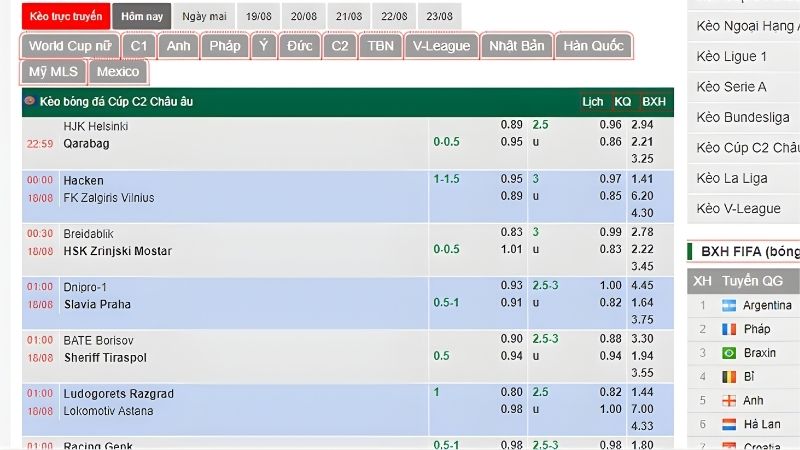Click Dnipro-1 team name
Viewport: 800px width, 450px height.
pyautogui.click(x=85, y=287)
